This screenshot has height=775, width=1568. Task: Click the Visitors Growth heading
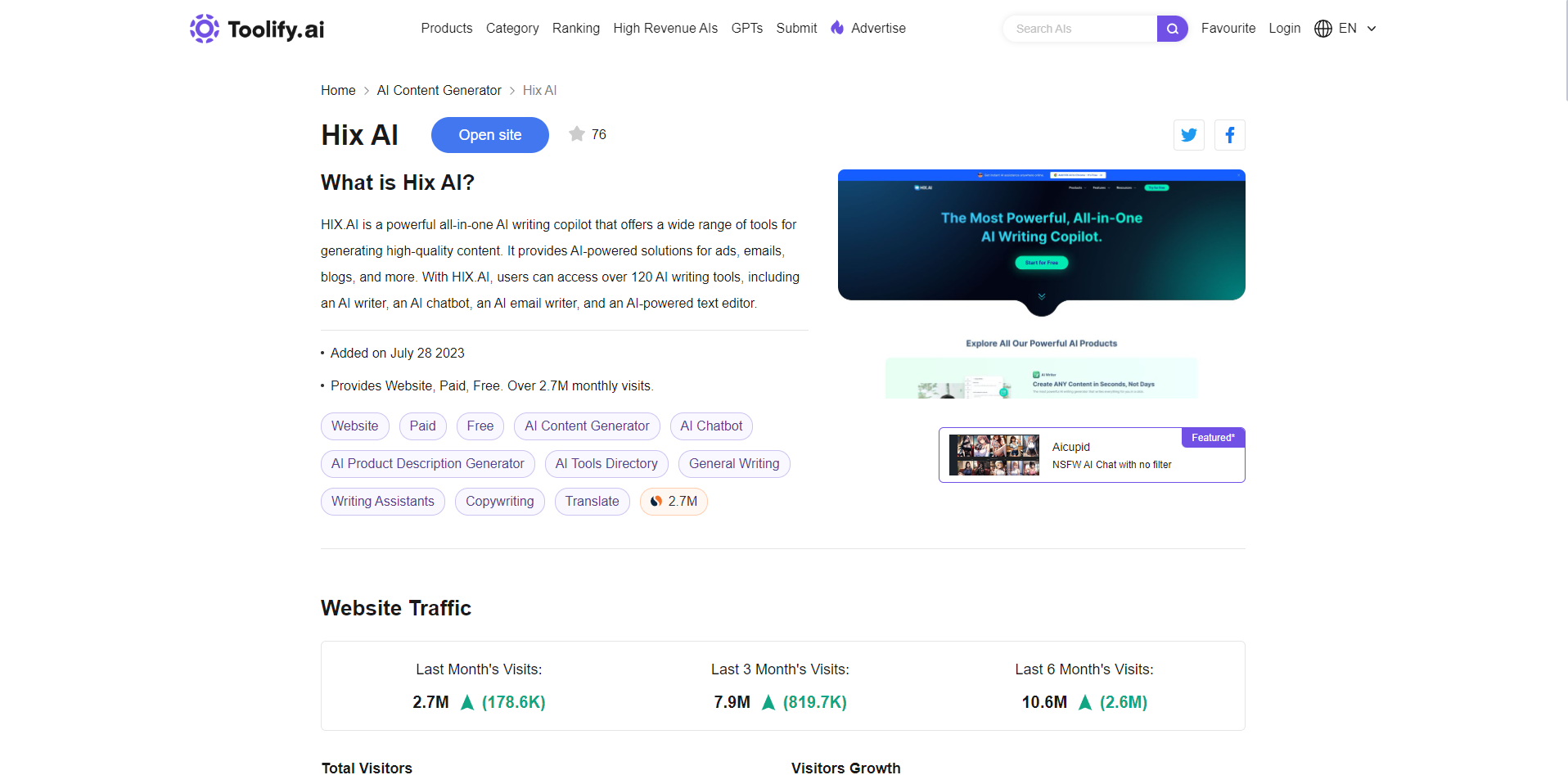point(846,768)
